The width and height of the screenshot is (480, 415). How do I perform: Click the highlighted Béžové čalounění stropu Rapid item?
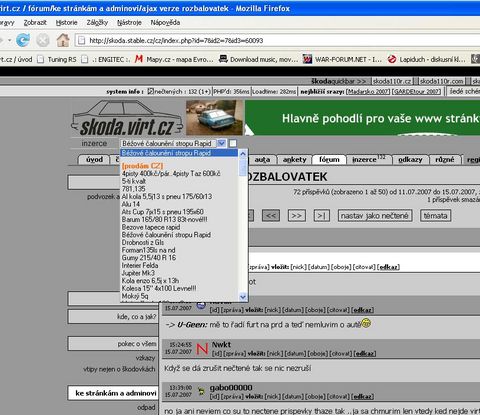(x=179, y=153)
